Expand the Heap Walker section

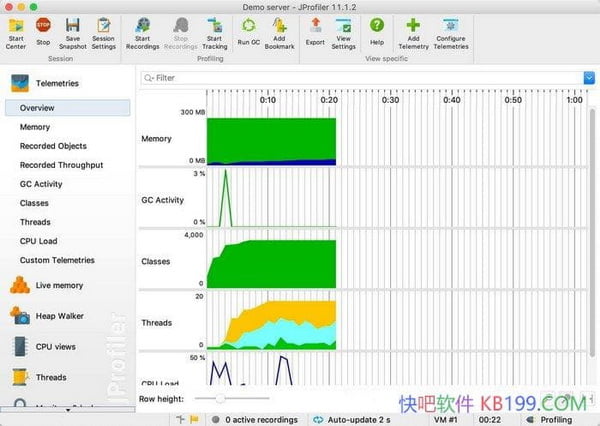[58, 316]
